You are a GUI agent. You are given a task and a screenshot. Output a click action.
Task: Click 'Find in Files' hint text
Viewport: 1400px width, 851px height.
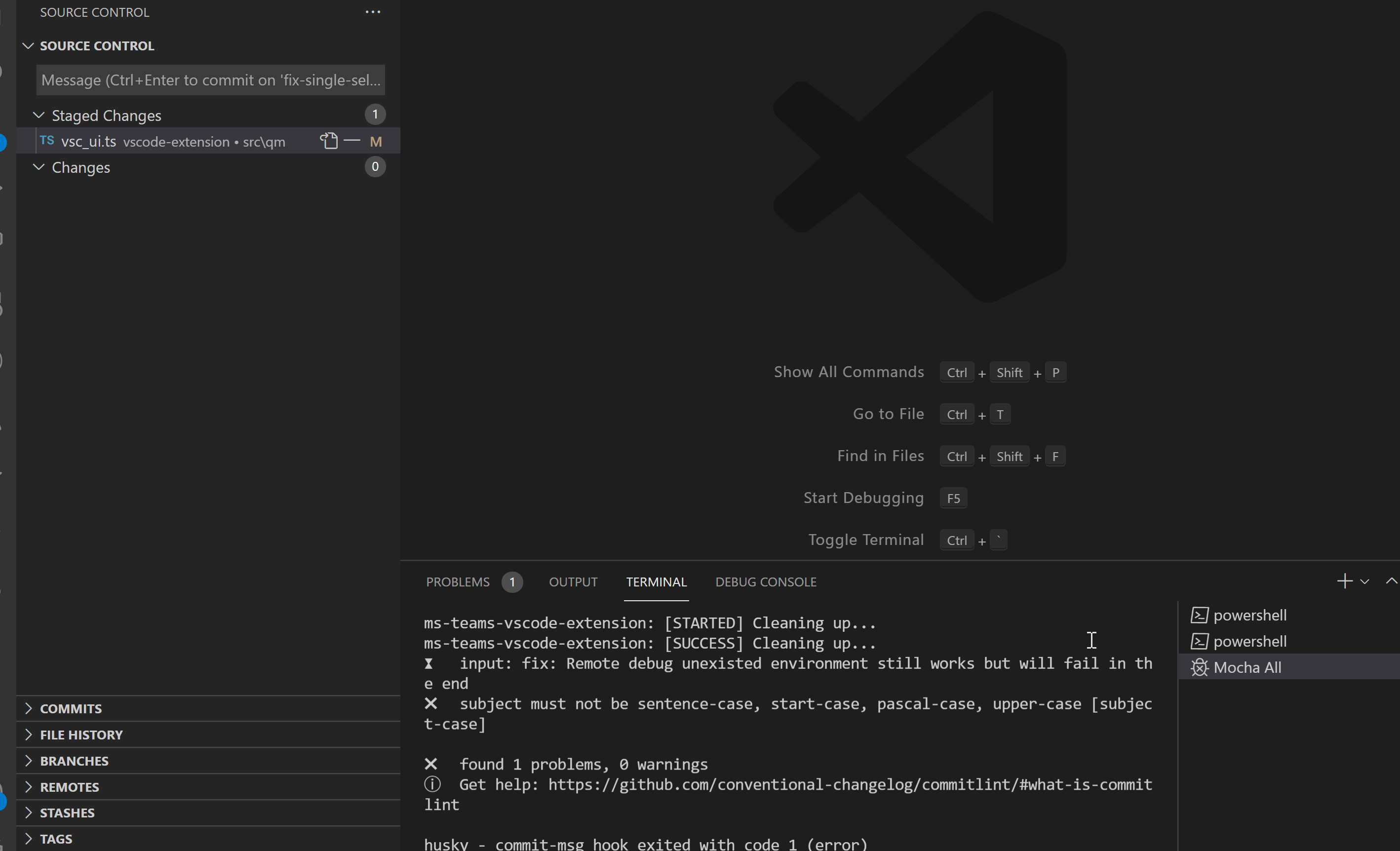881,456
